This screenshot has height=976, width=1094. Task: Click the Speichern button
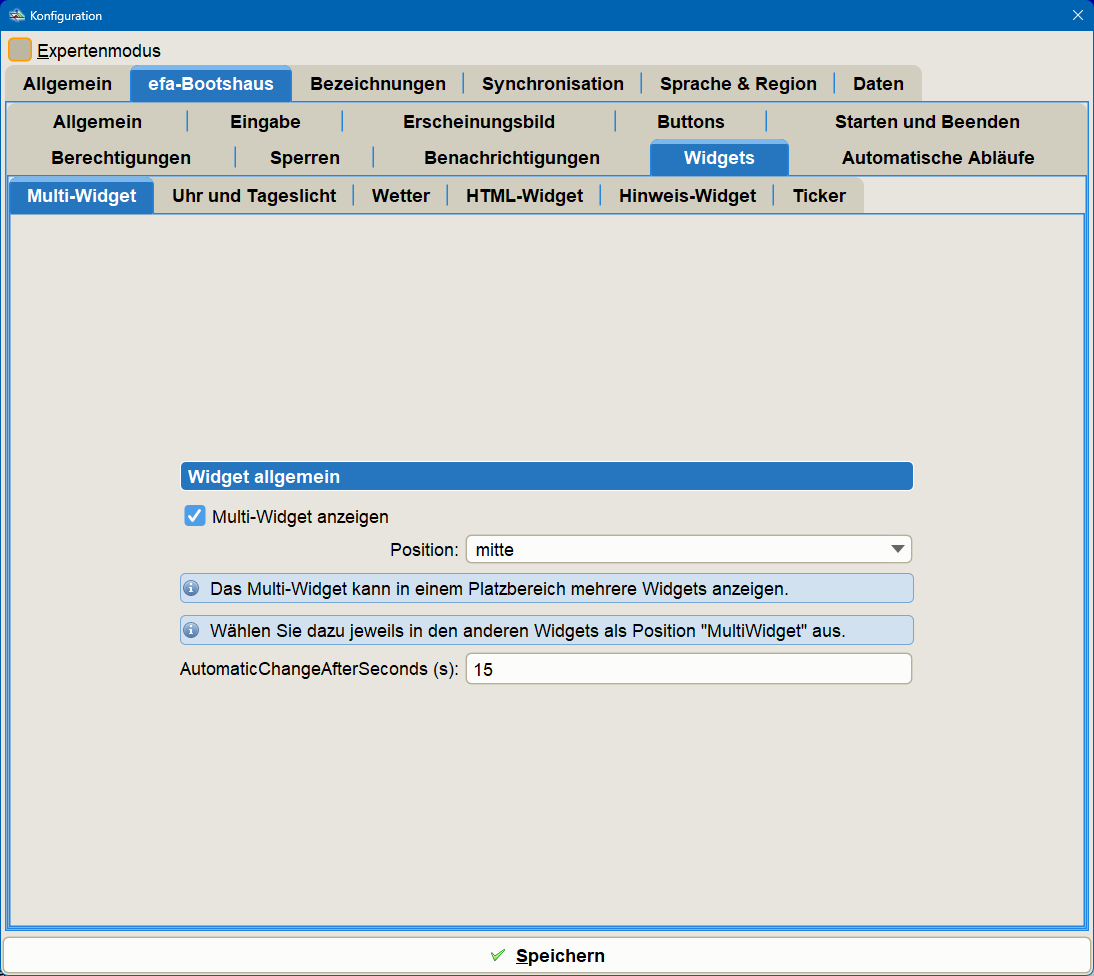click(x=560, y=955)
